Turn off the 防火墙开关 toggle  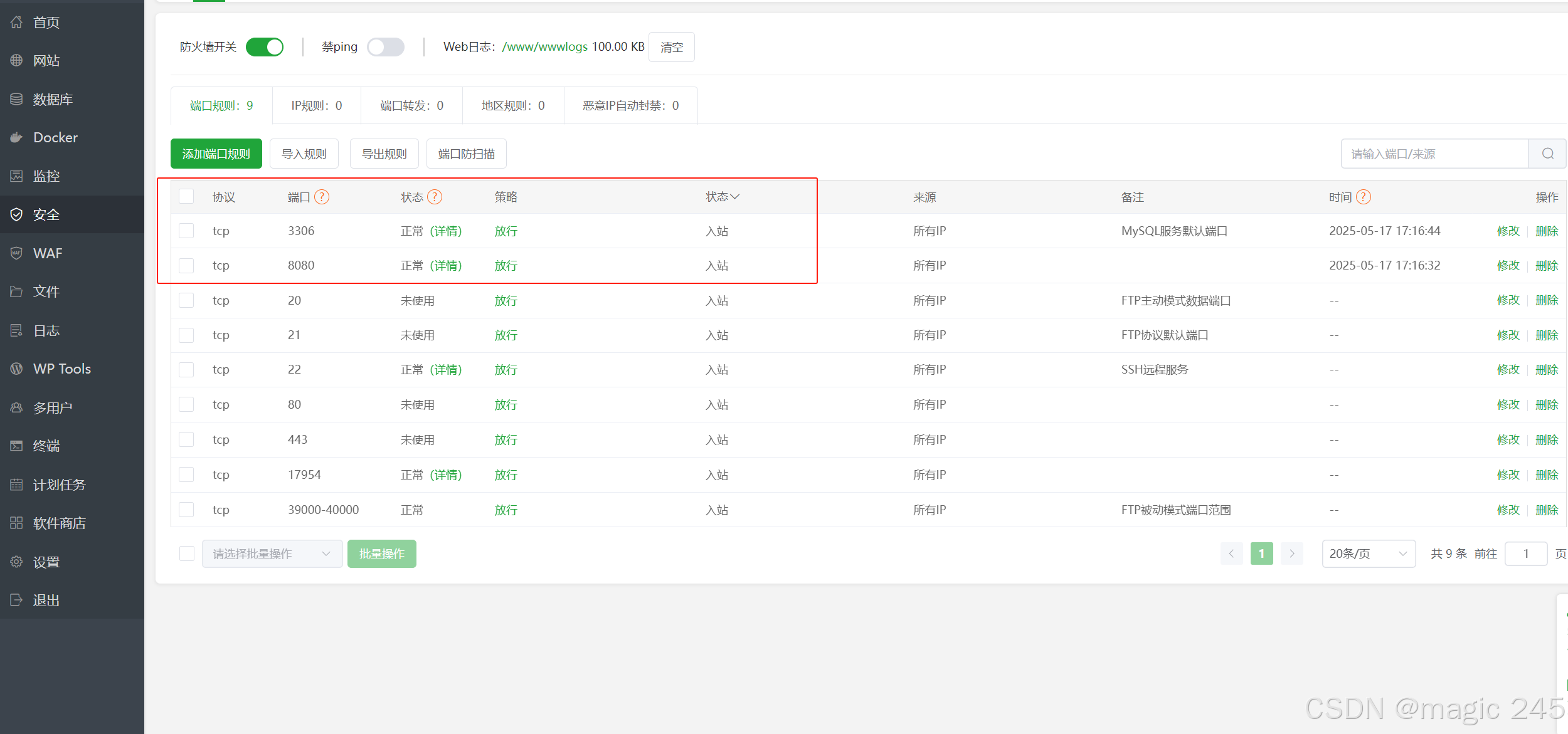click(265, 47)
